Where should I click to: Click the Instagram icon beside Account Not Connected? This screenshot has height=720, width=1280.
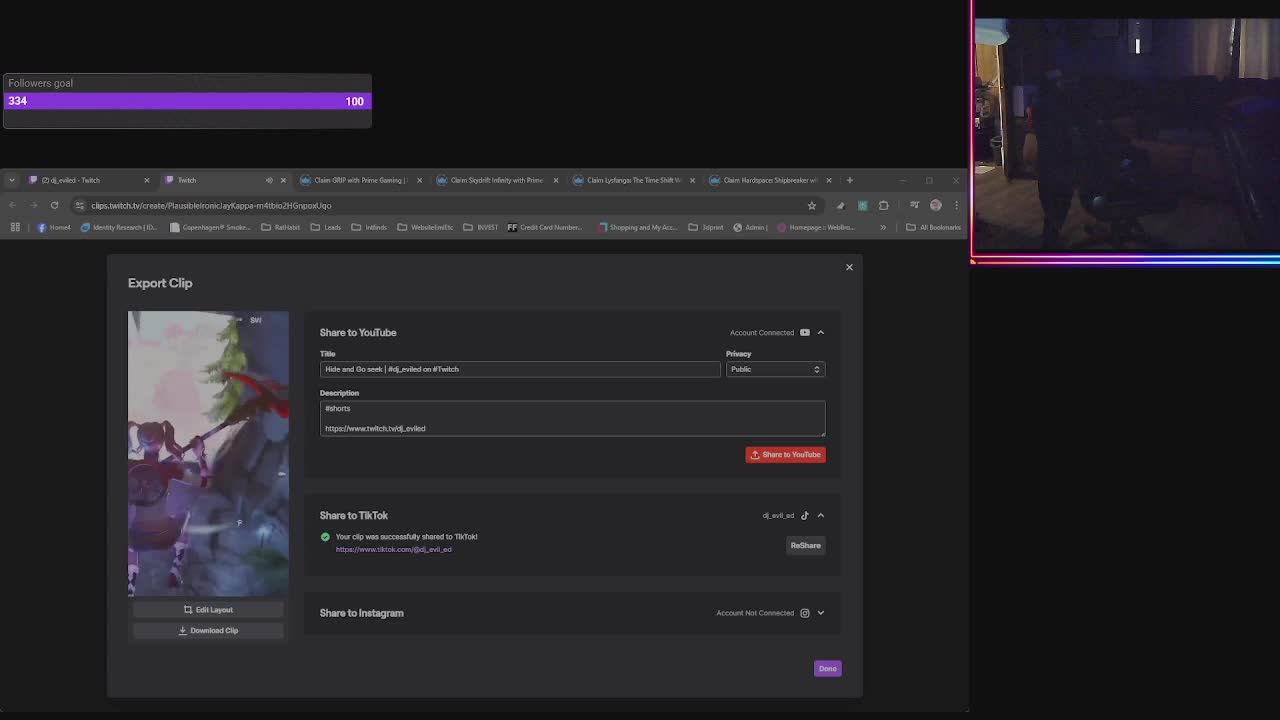[804, 613]
